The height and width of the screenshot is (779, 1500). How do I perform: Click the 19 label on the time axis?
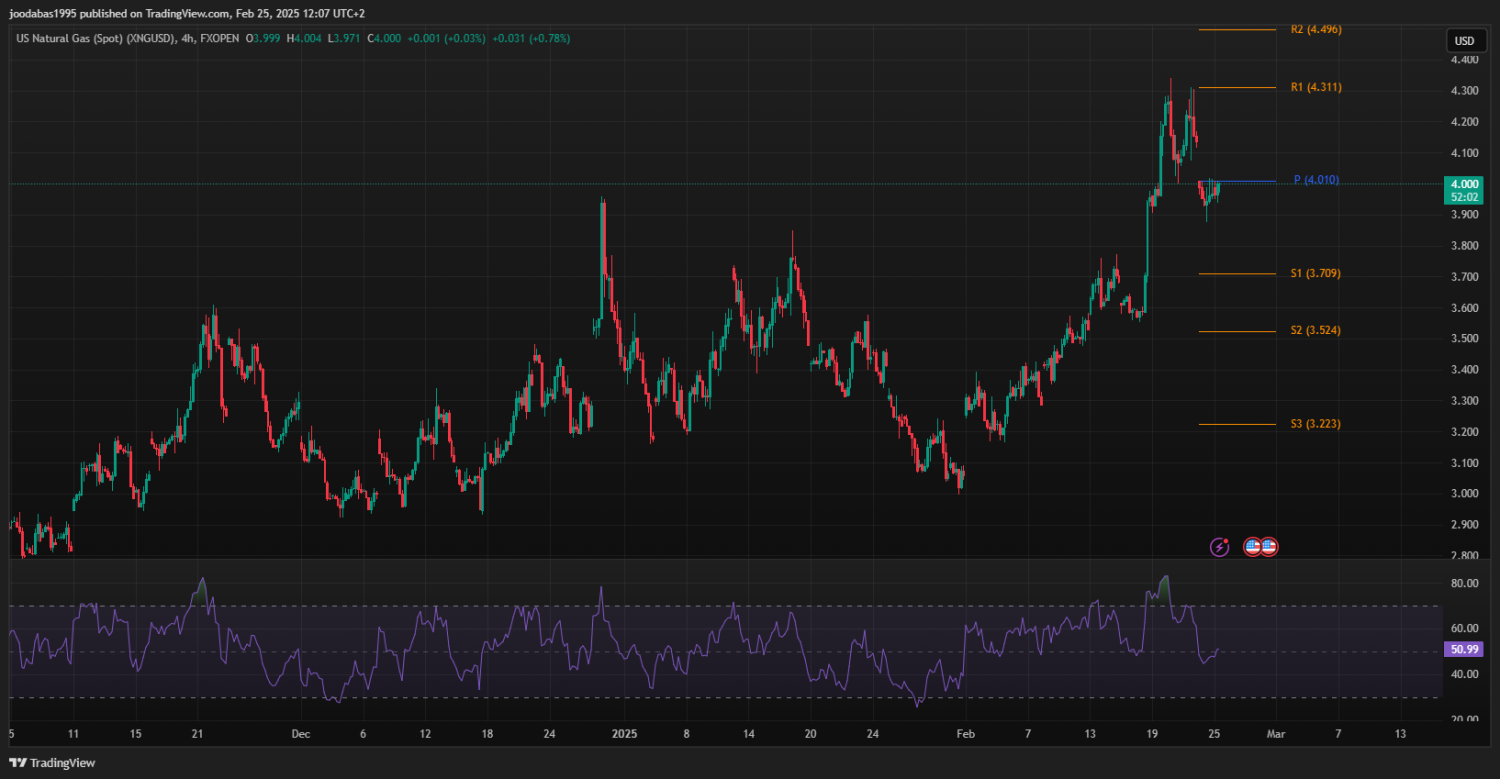tap(1152, 734)
